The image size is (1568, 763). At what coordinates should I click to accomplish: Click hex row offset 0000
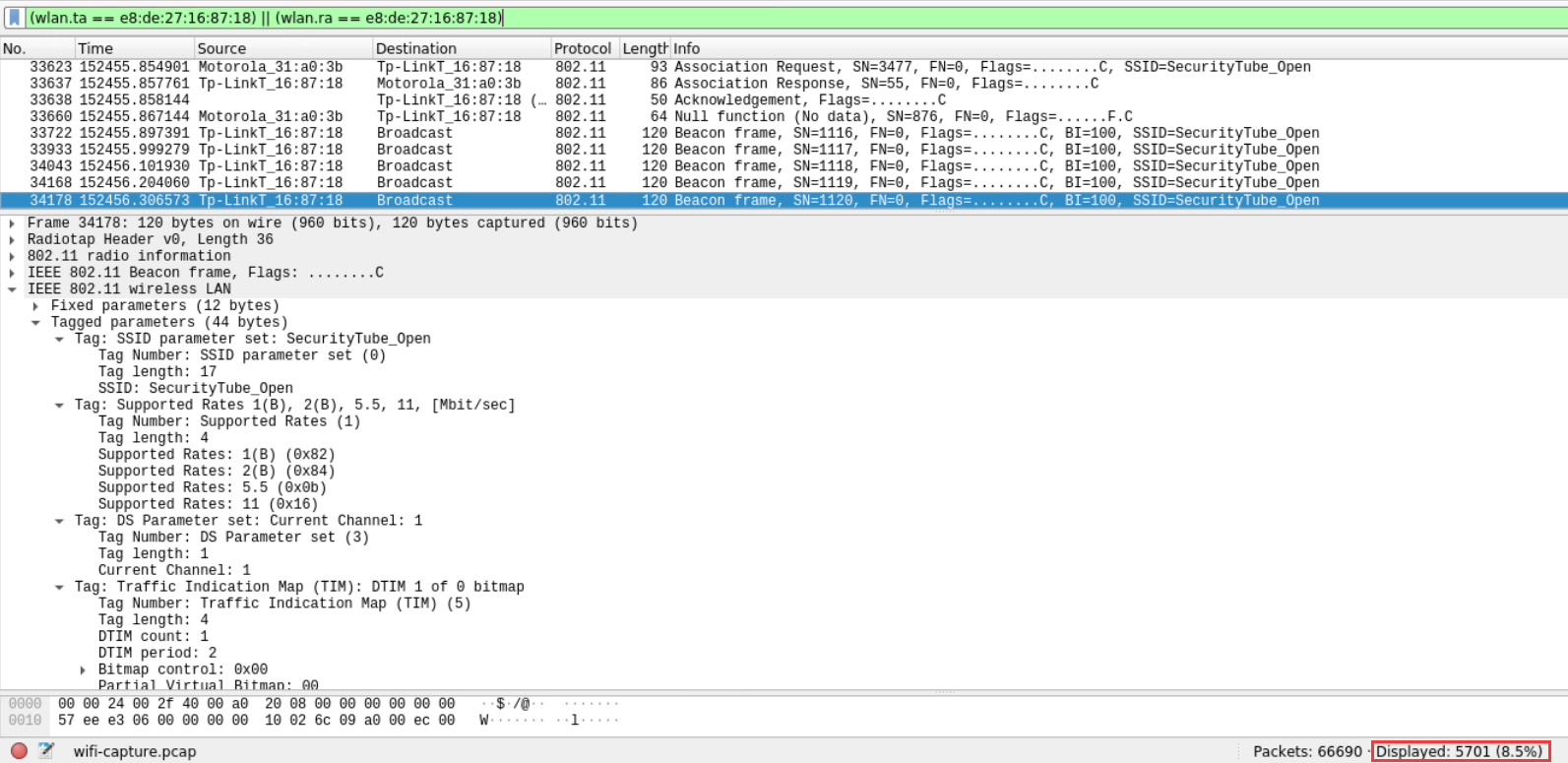click(x=26, y=704)
